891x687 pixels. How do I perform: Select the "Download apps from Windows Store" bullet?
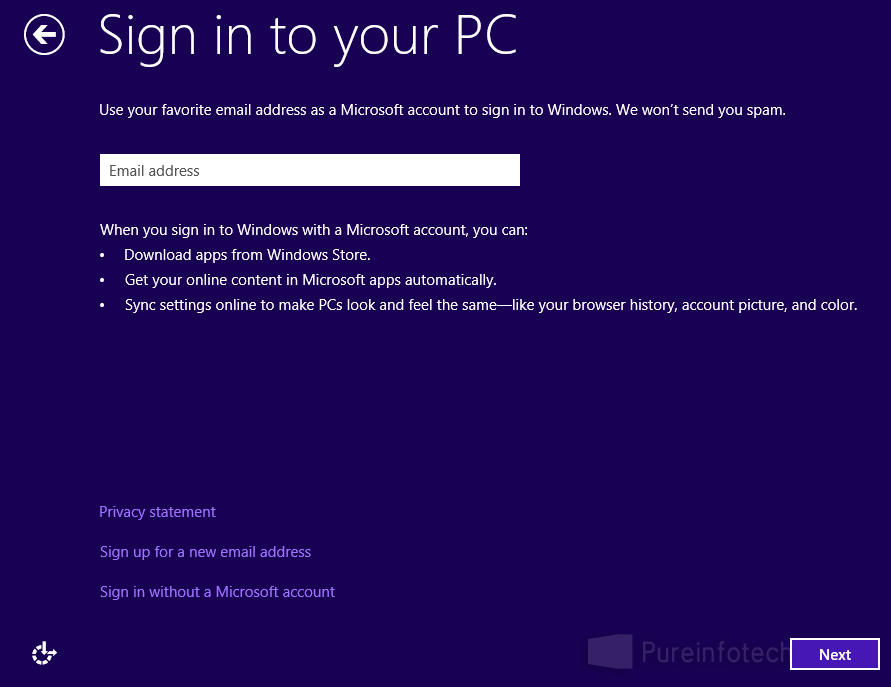click(247, 254)
